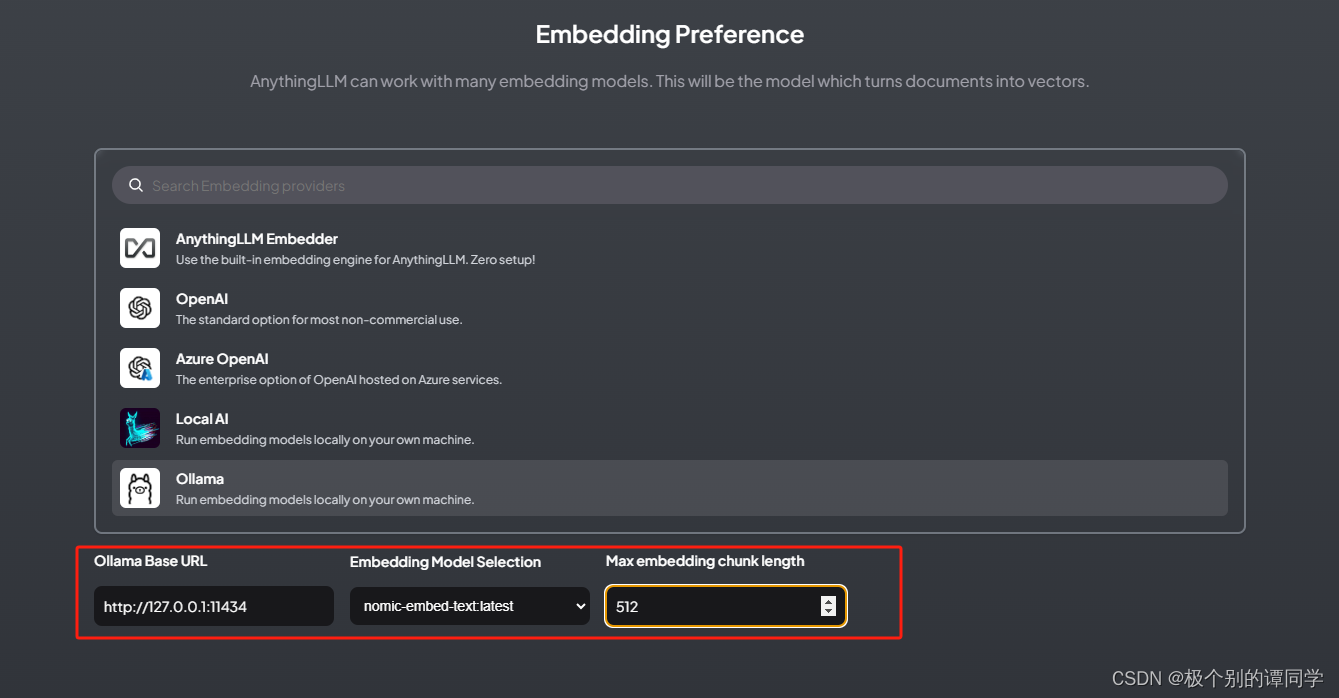The height and width of the screenshot is (698, 1339).
Task: Choose OpenAI provider name
Action: coord(202,299)
